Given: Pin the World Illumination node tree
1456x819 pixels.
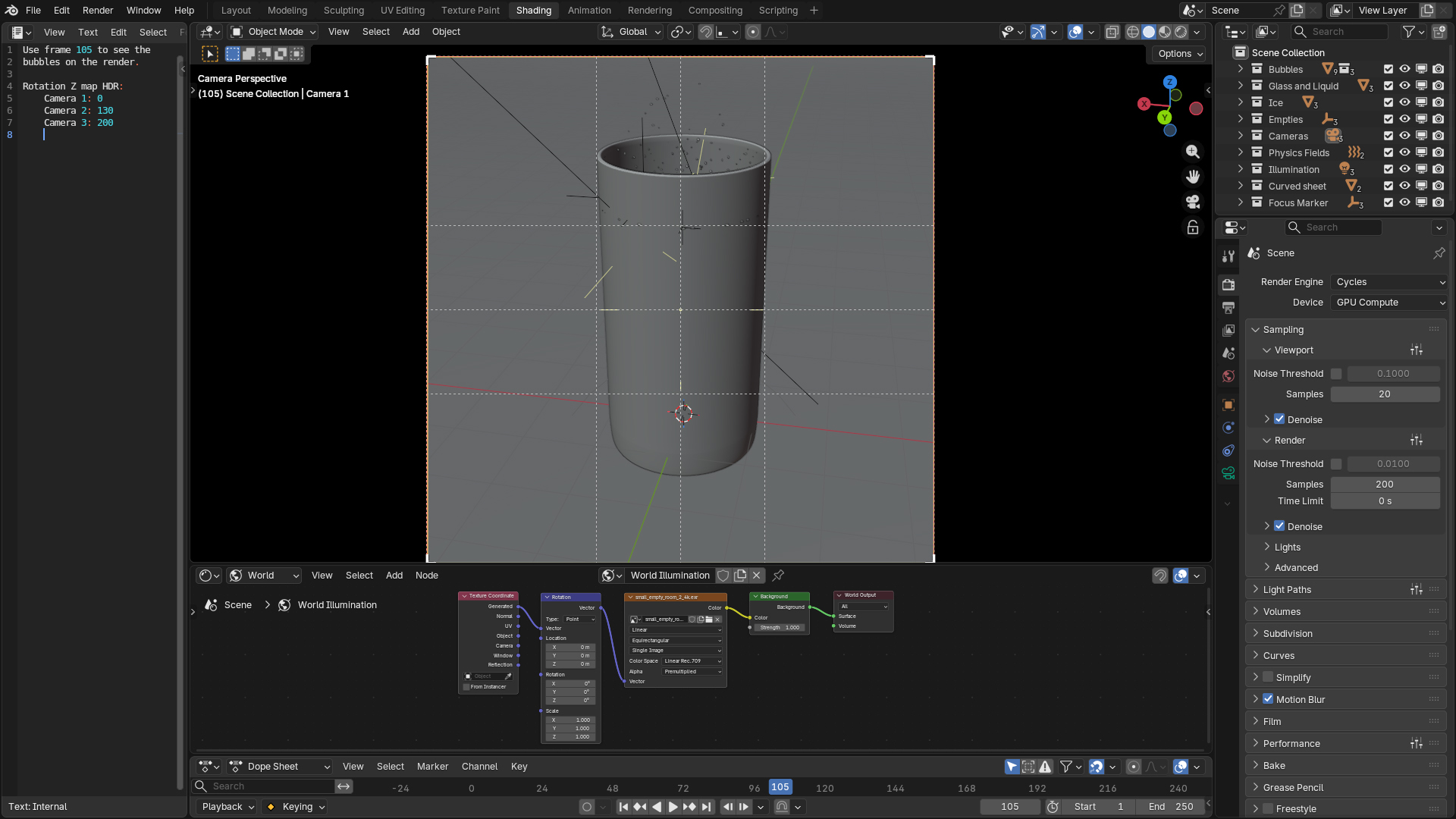Looking at the screenshot, I should click(x=778, y=576).
